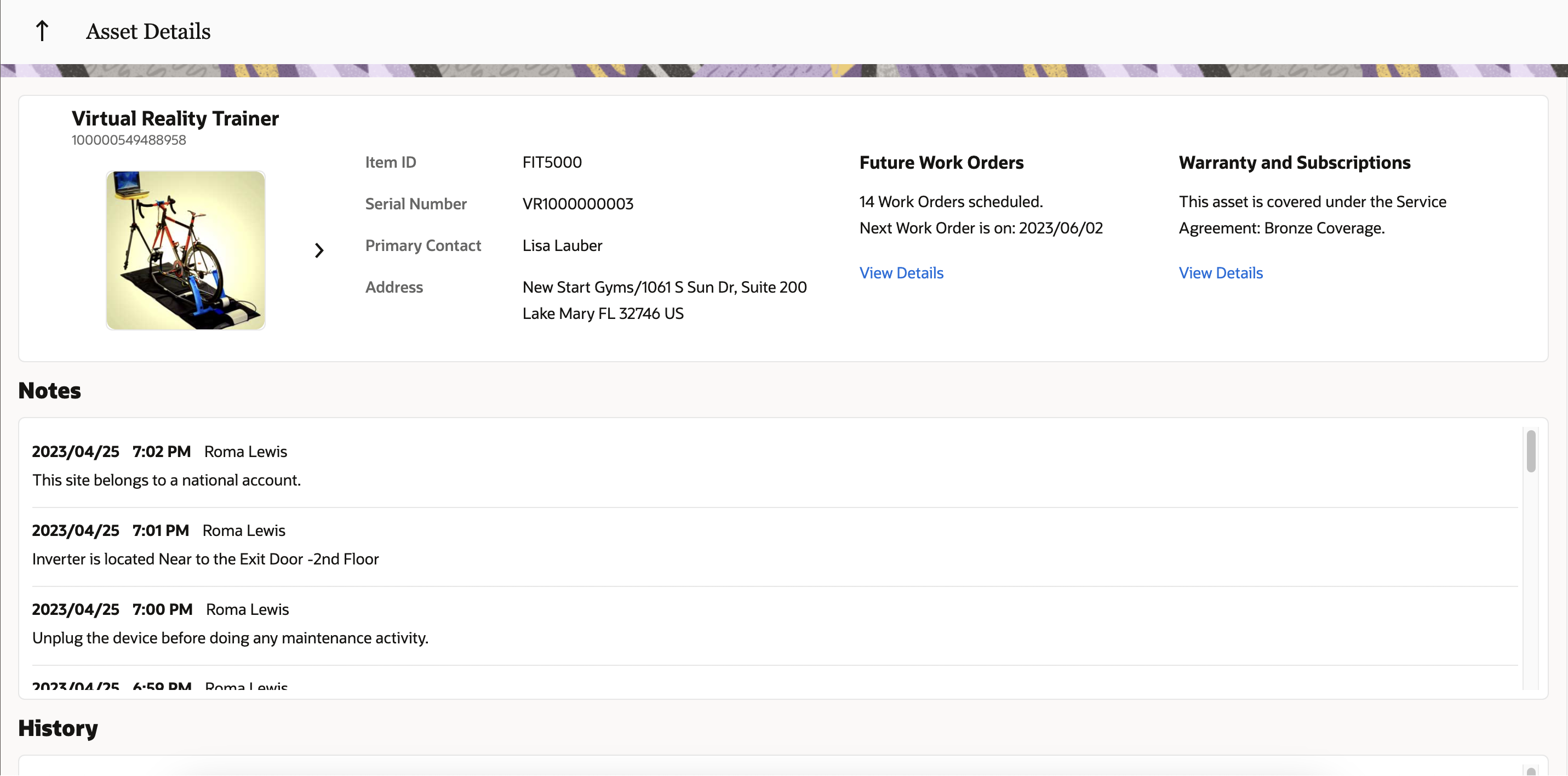
Task: Click the History section heading
Action: (58, 728)
